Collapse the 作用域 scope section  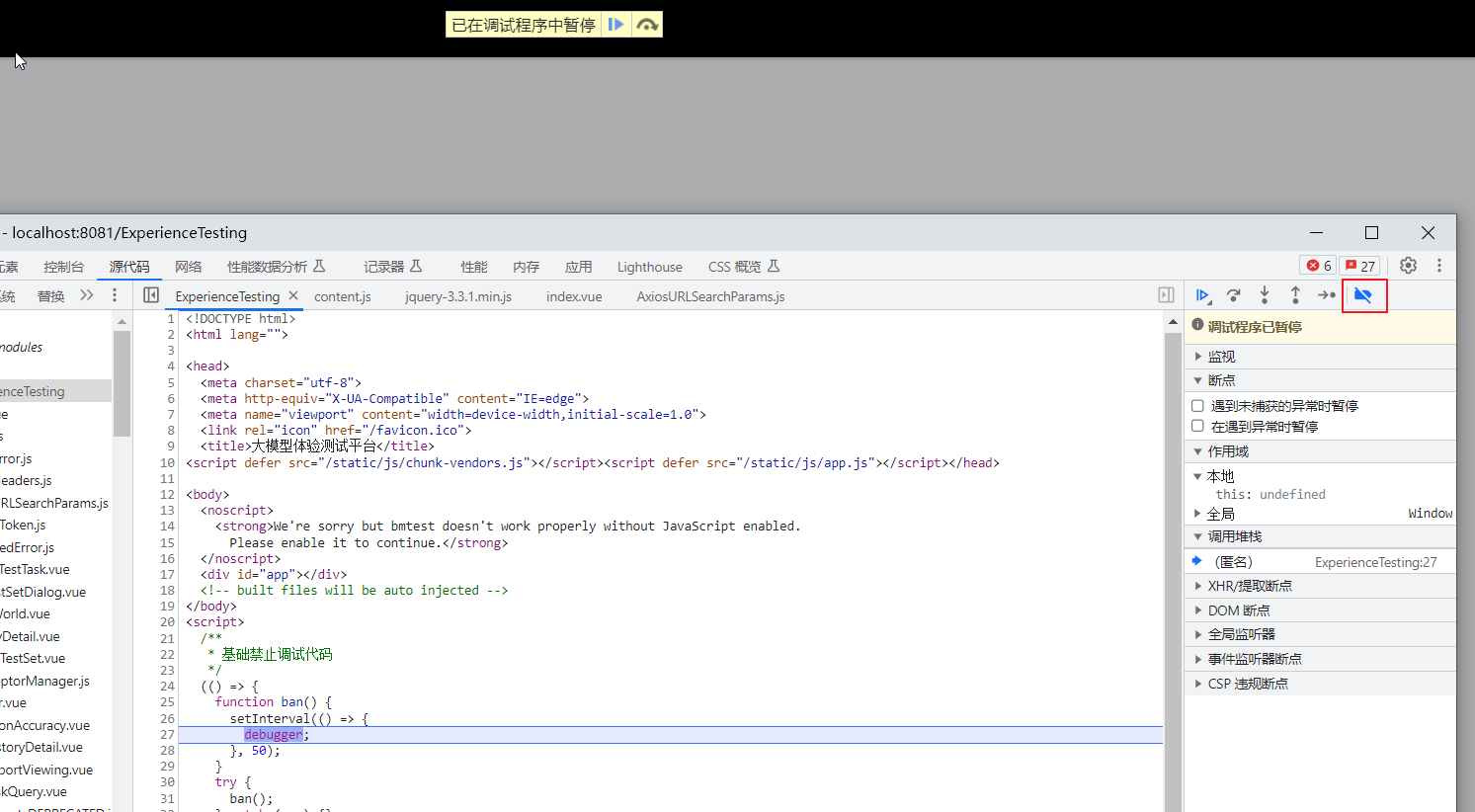(1320, 451)
